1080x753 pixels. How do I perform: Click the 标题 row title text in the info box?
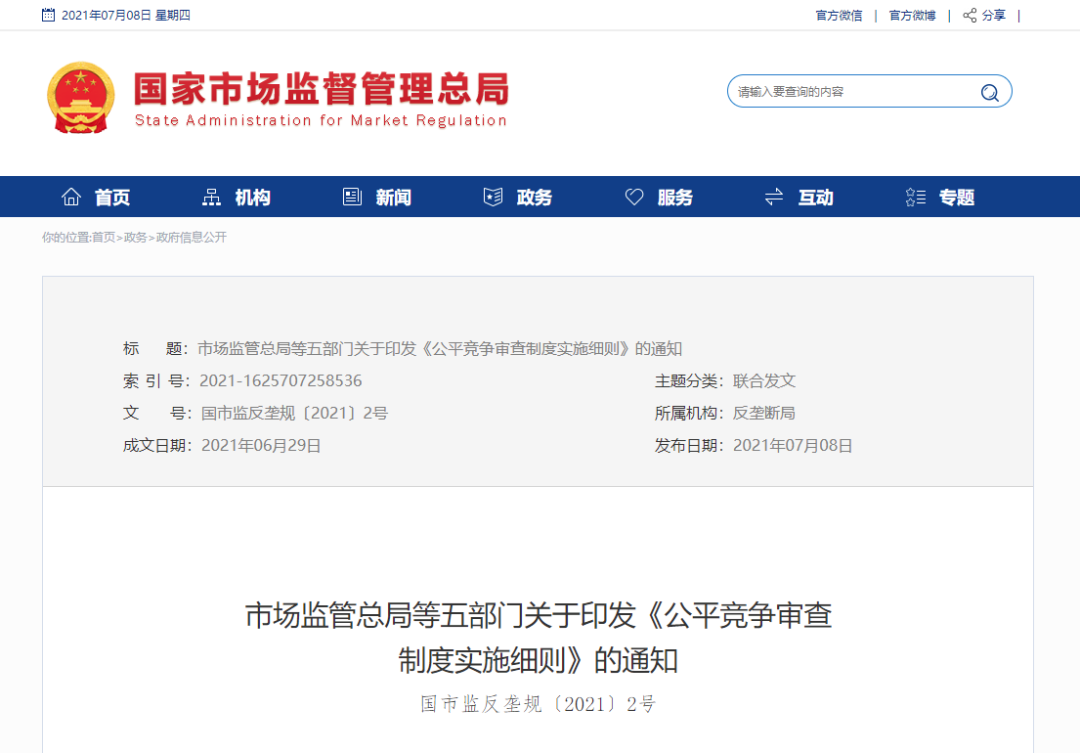click(x=439, y=349)
